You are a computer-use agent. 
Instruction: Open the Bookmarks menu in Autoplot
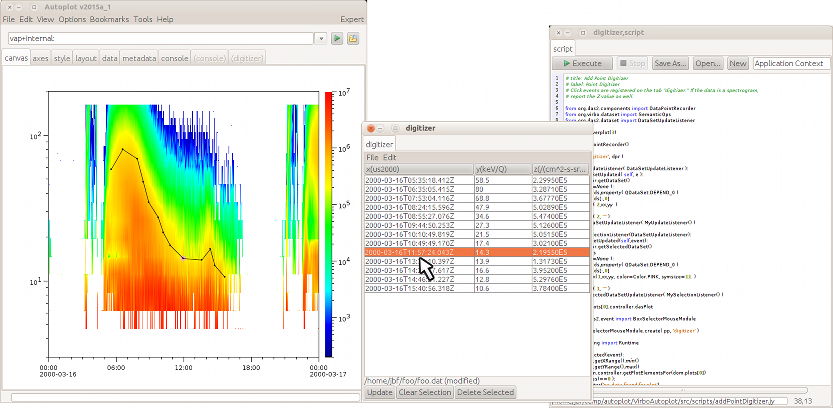[x=109, y=19]
